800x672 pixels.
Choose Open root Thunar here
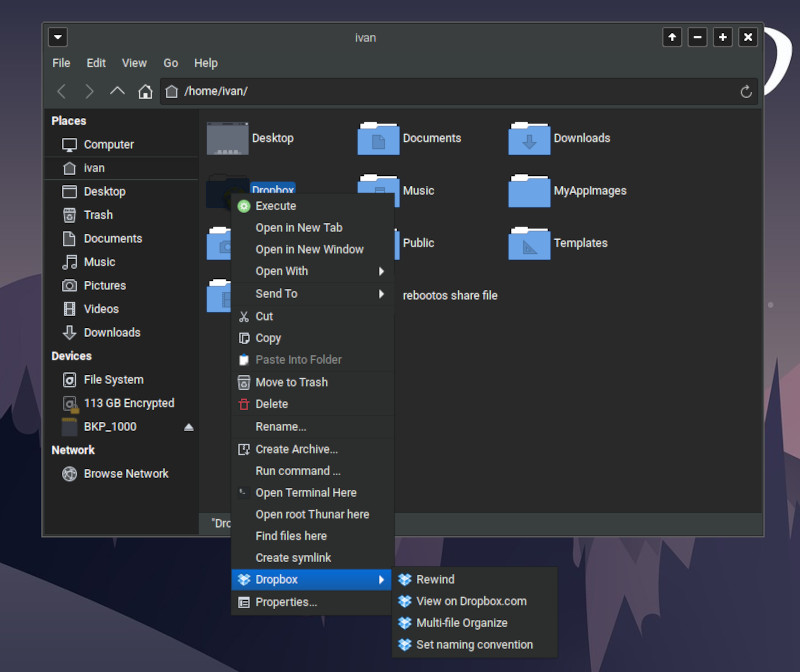pos(312,514)
